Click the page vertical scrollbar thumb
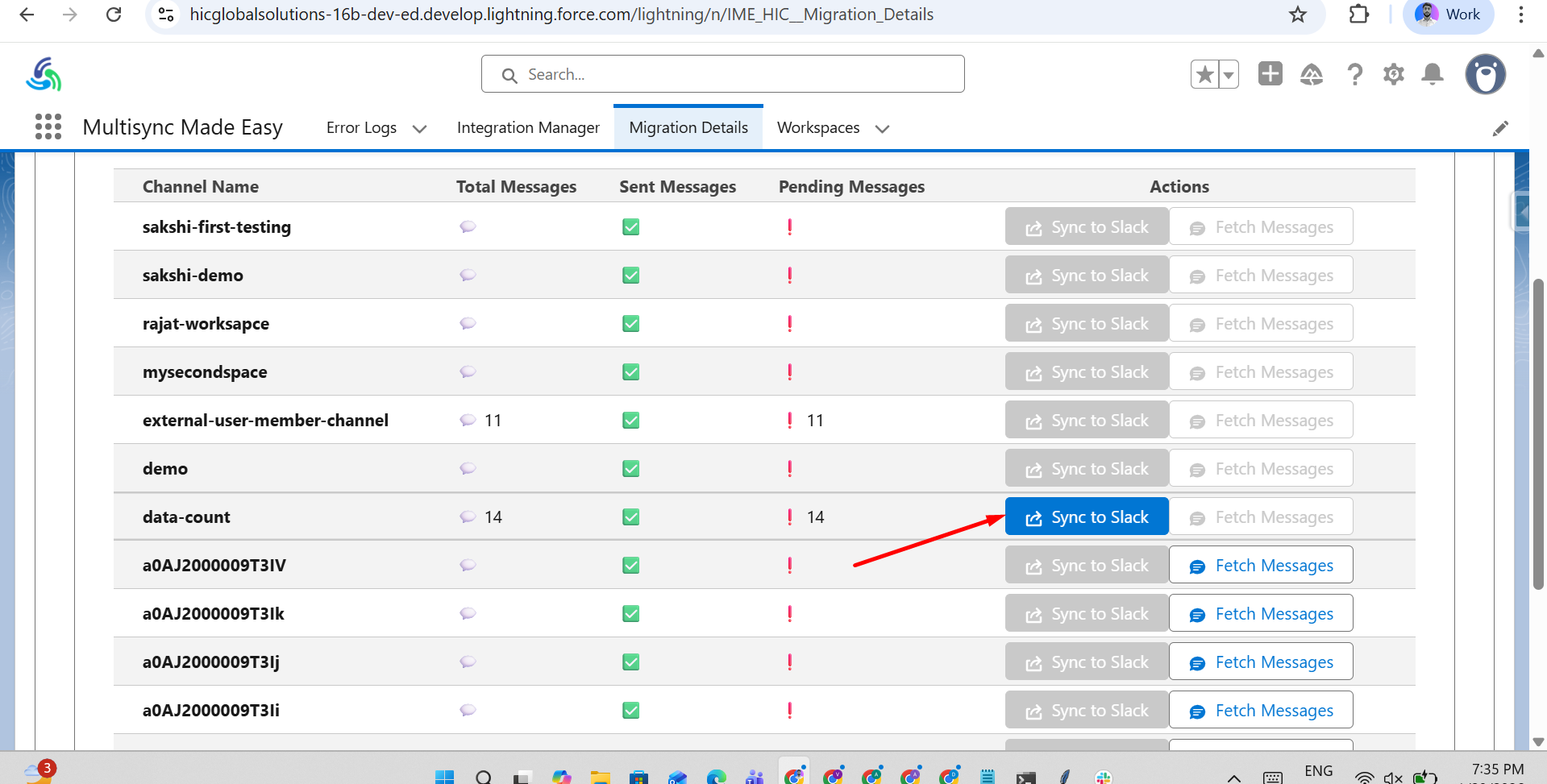 tap(1538, 433)
